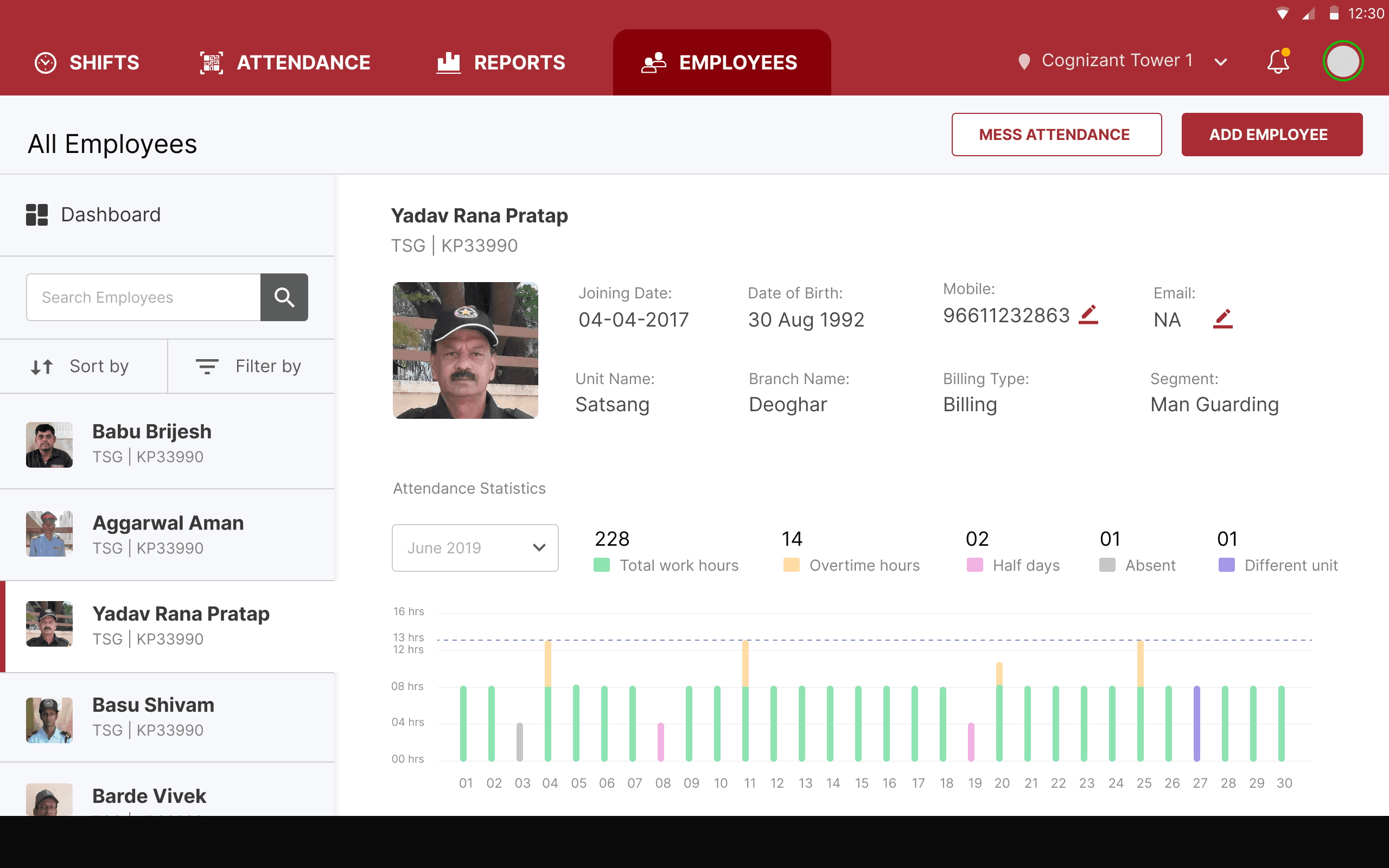Open the Dashboard grid icon

click(37, 215)
